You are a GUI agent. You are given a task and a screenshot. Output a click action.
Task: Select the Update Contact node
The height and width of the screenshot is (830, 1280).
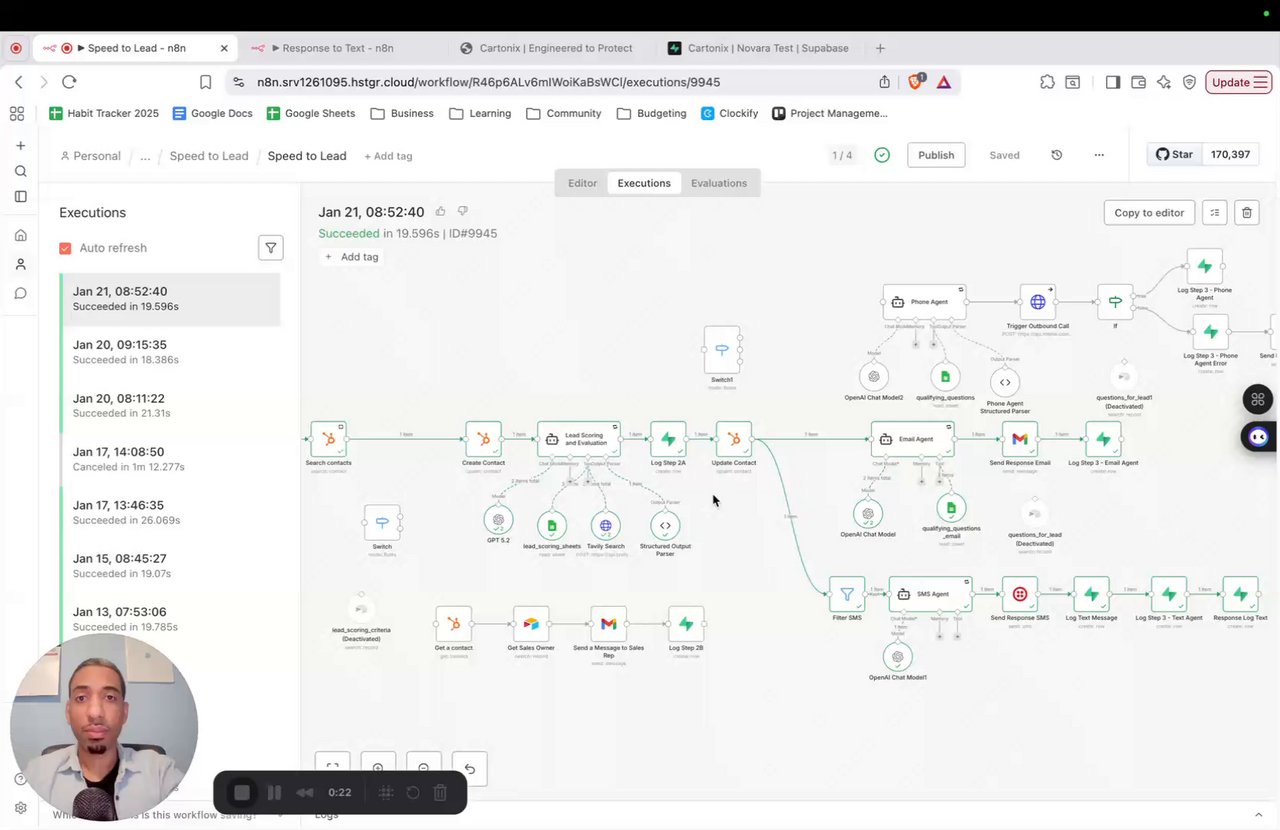click(733, 438)
